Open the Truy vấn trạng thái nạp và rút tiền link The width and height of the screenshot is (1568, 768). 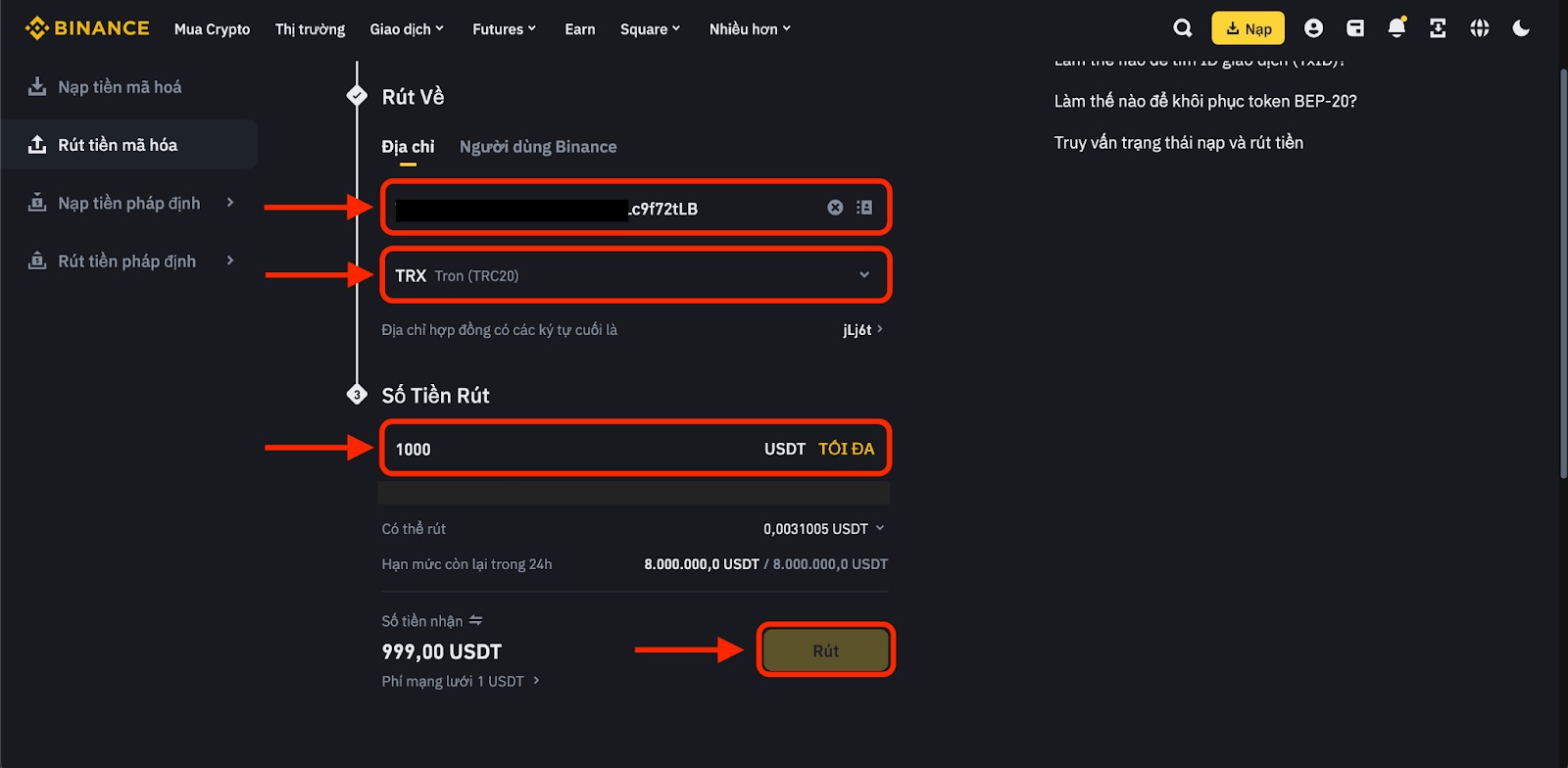tap(1178, 142)
